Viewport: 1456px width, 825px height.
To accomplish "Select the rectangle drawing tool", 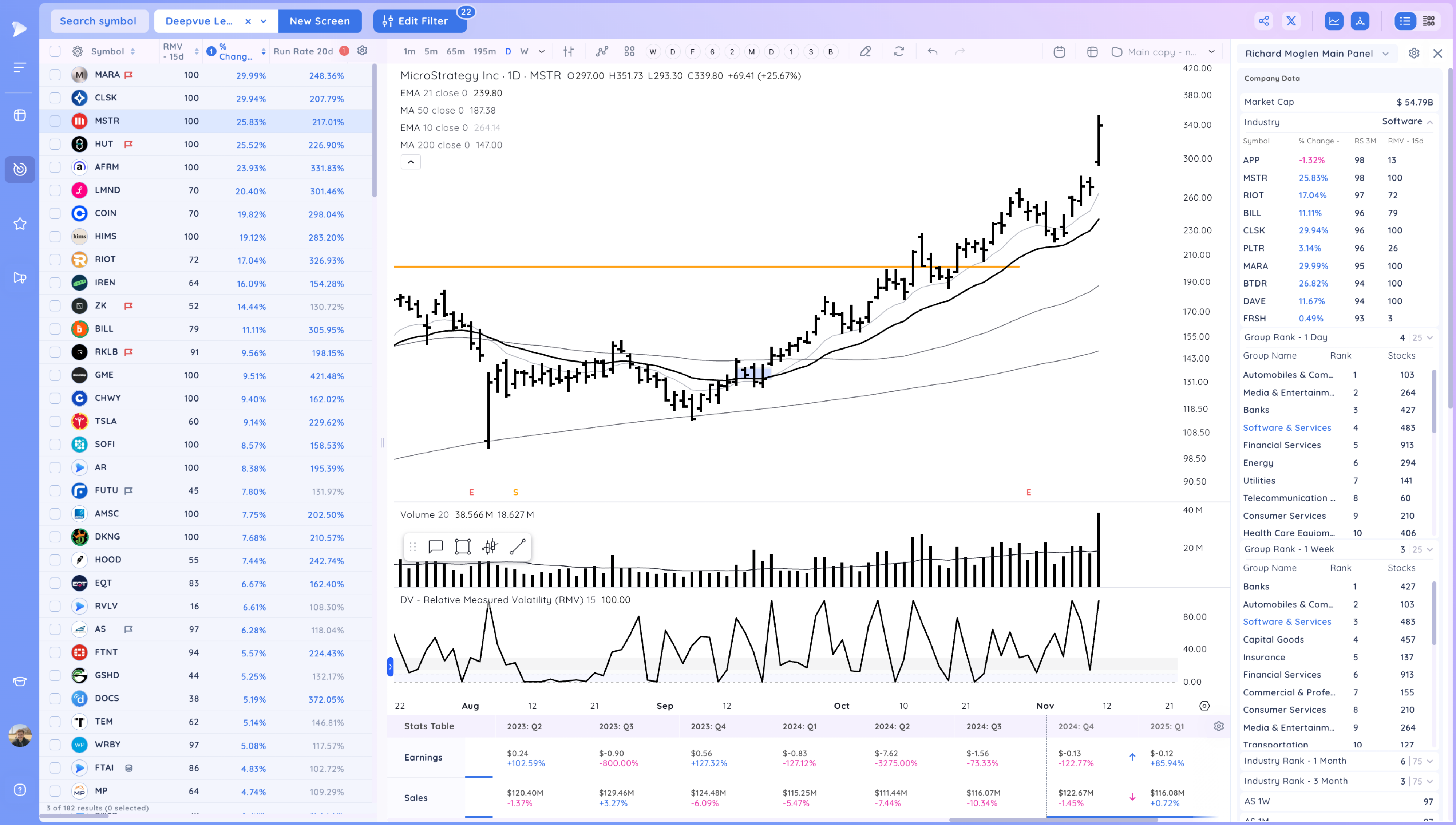I will pos(462,546).
